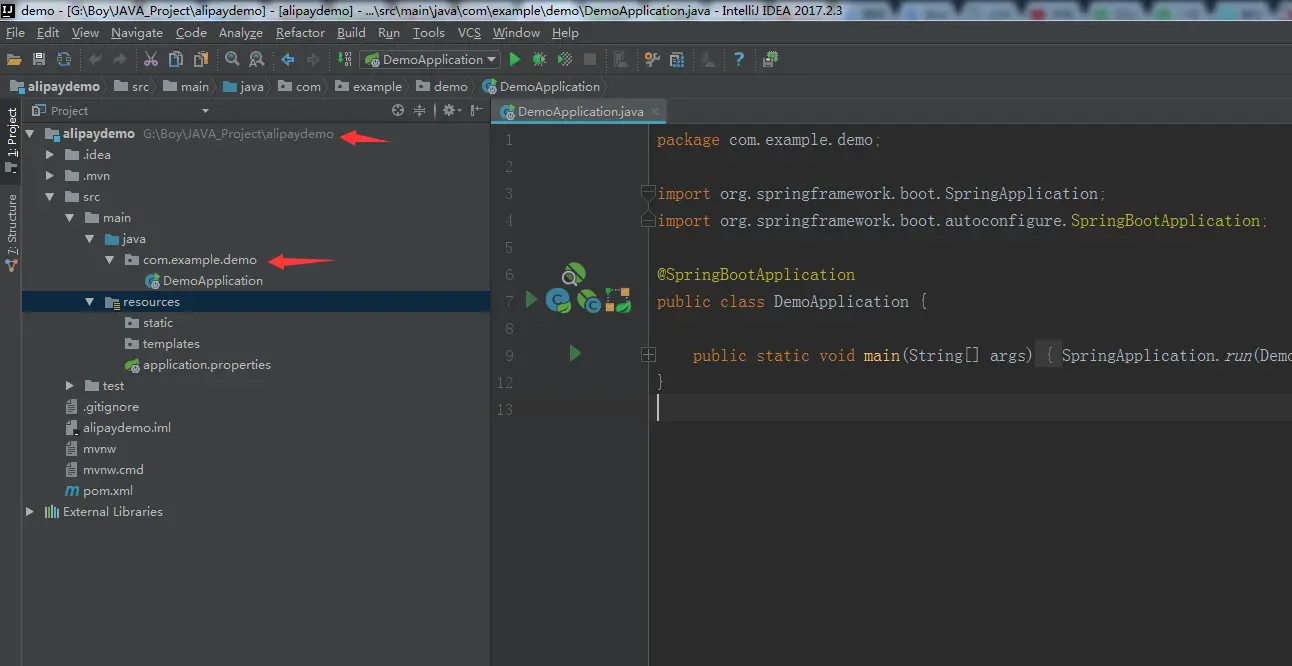Click the example breadcrumb segment

point(368,87)
